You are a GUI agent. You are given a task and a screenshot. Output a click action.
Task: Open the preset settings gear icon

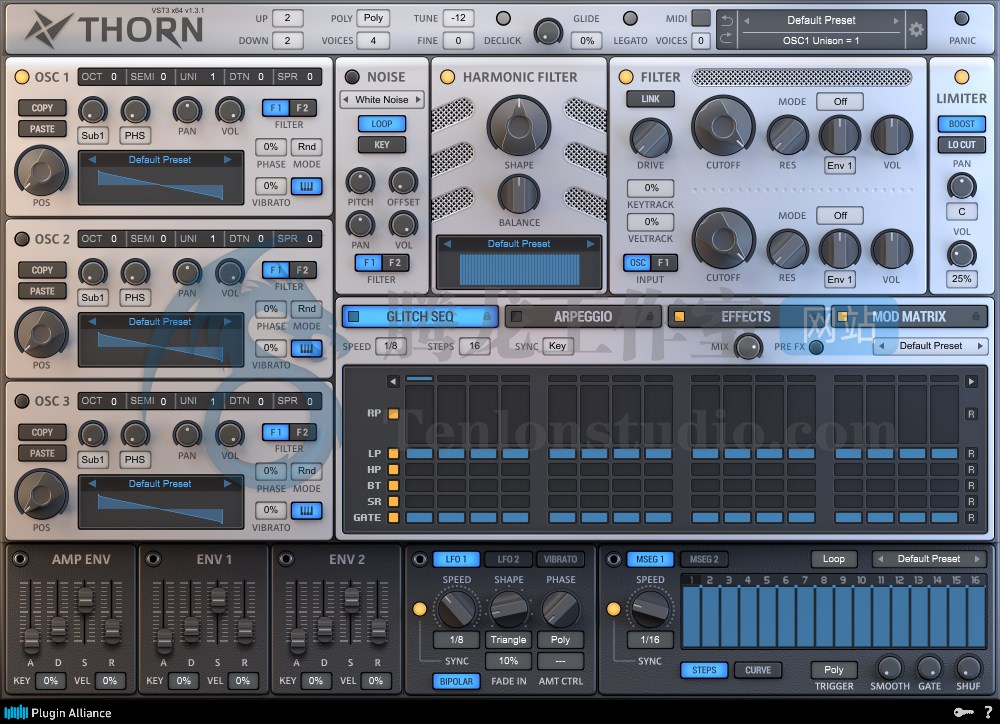916,29
